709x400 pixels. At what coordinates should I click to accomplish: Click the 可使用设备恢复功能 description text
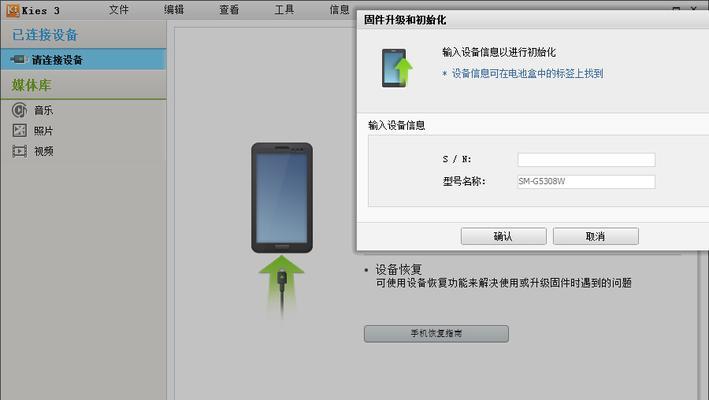pyautogui.click(x=504, y=283)
